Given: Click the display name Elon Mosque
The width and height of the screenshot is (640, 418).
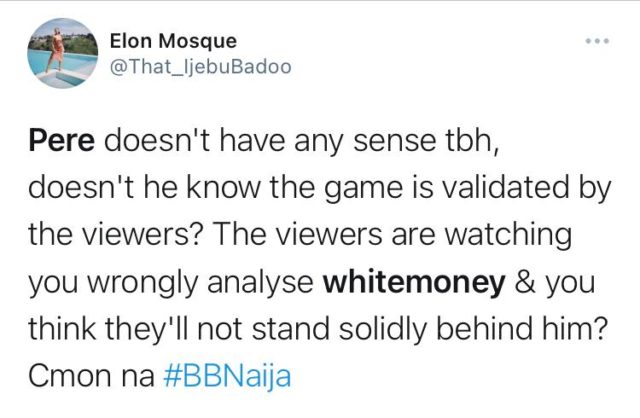Looking at the screenshot, I should [x=173, y=41].
